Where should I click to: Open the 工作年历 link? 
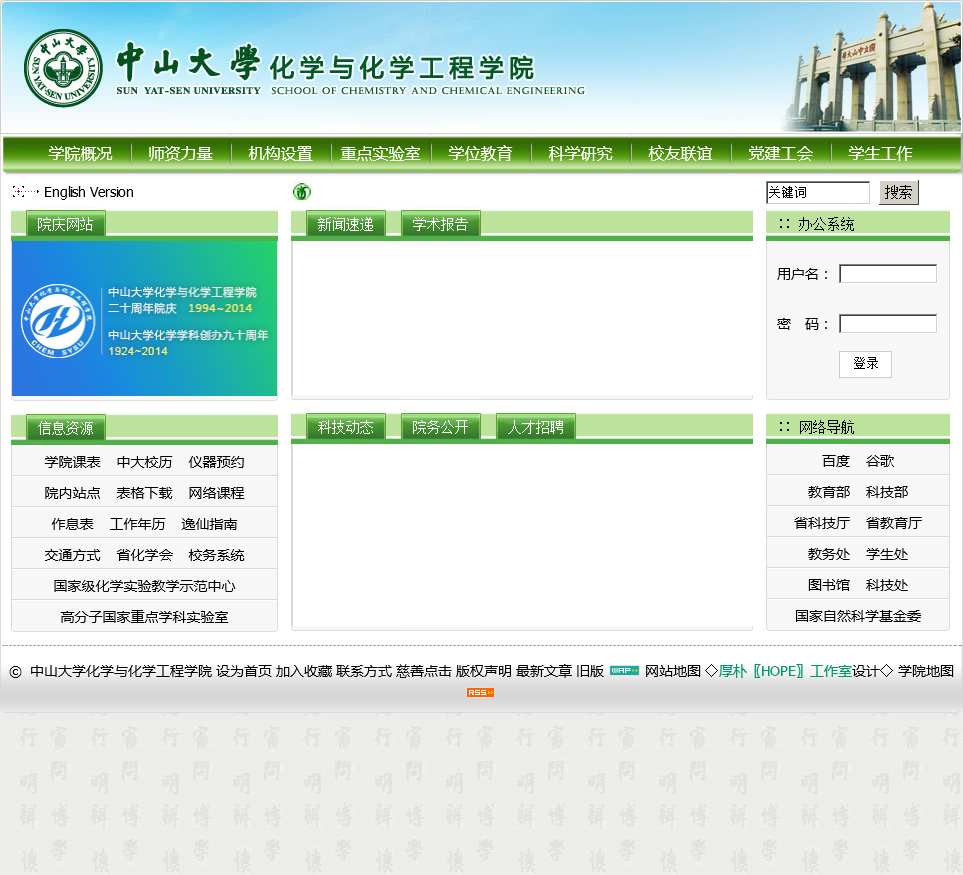(x=138, y=524)
